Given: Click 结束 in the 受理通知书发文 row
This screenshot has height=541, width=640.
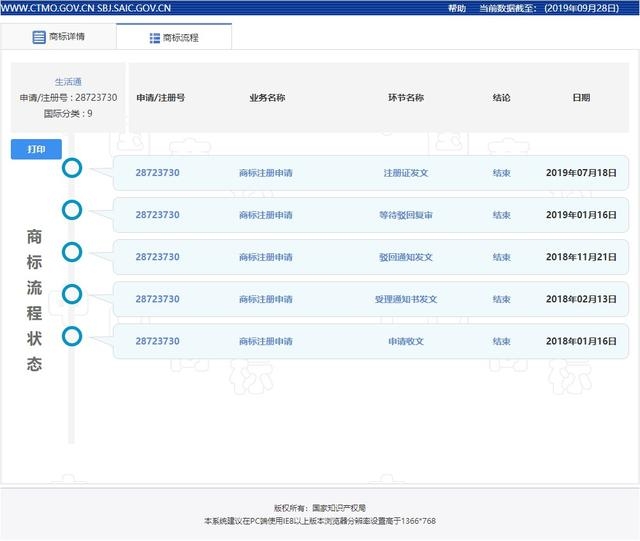Looking at the screenshot, I should (x=502, y=299).
